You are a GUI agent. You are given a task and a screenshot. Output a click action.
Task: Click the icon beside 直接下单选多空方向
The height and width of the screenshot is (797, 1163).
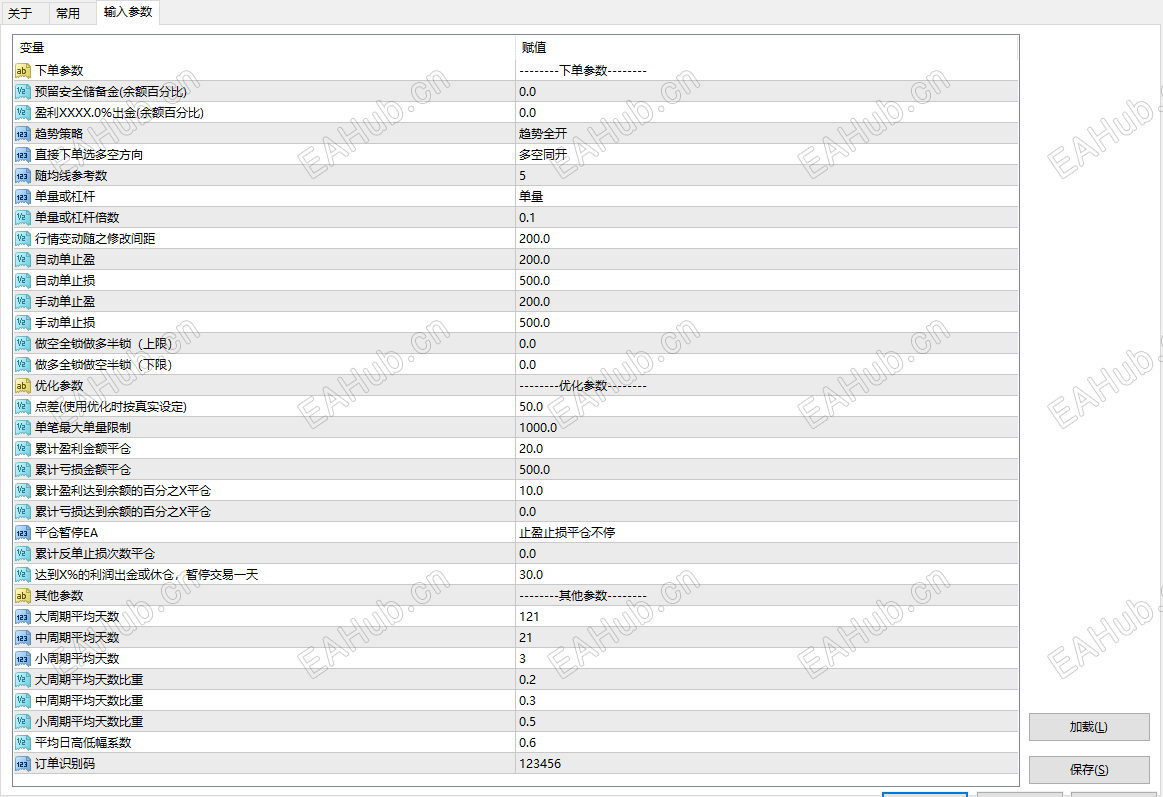[x=22, y=154]
